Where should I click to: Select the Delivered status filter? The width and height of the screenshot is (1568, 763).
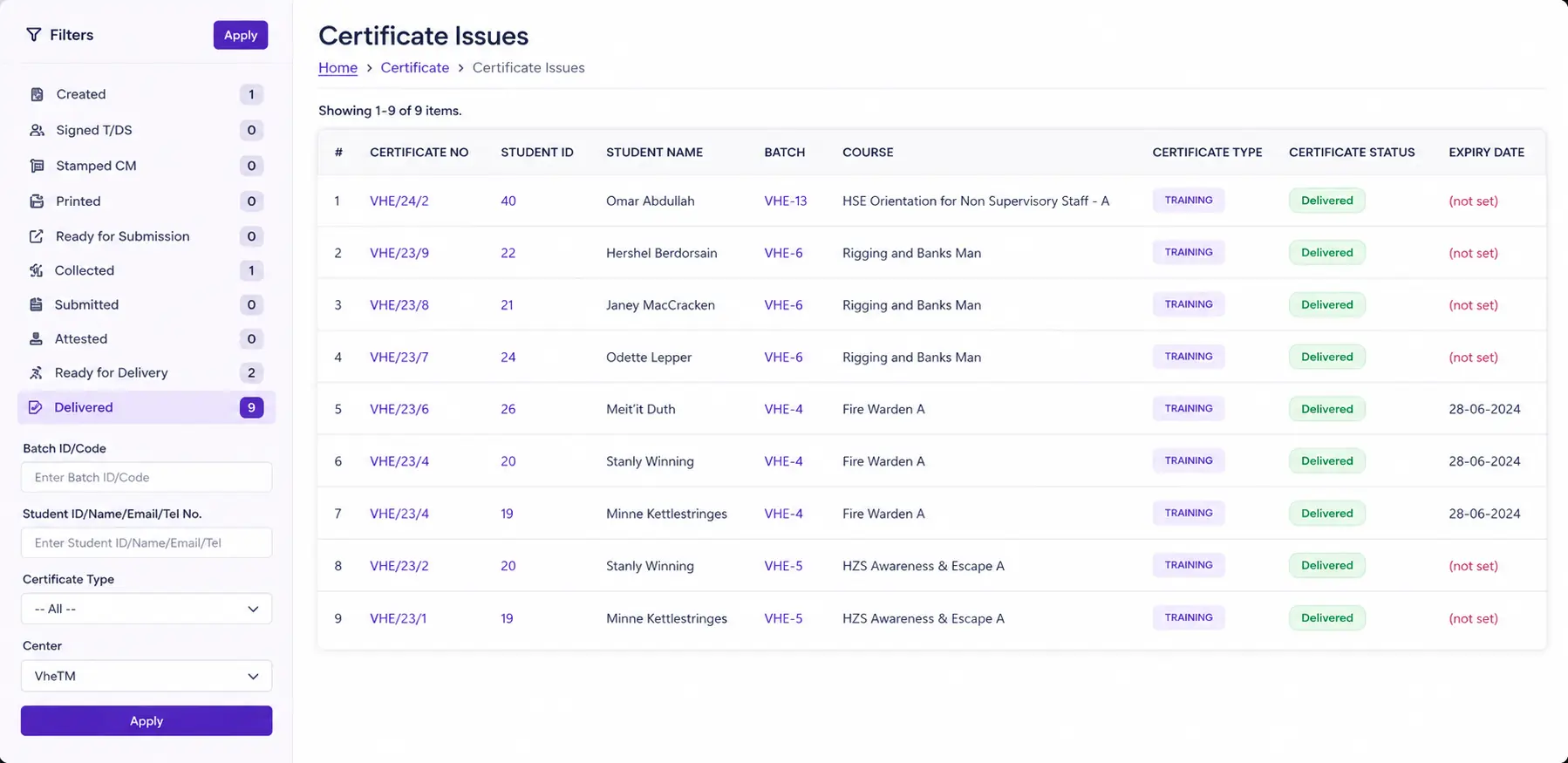click(x=147, y=407)
